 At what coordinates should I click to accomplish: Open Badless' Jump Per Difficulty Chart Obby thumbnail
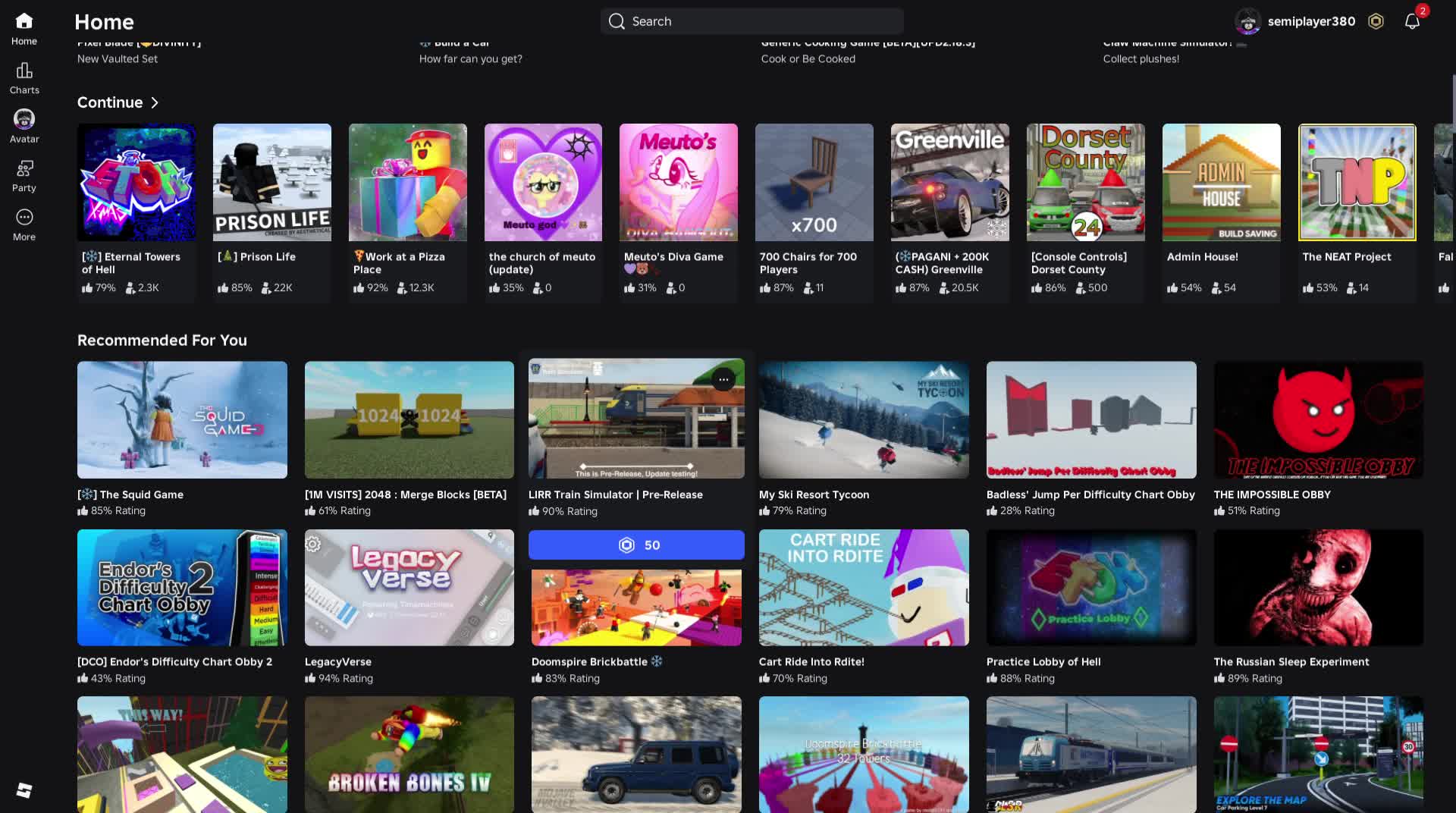click(x=1091, y=419)
